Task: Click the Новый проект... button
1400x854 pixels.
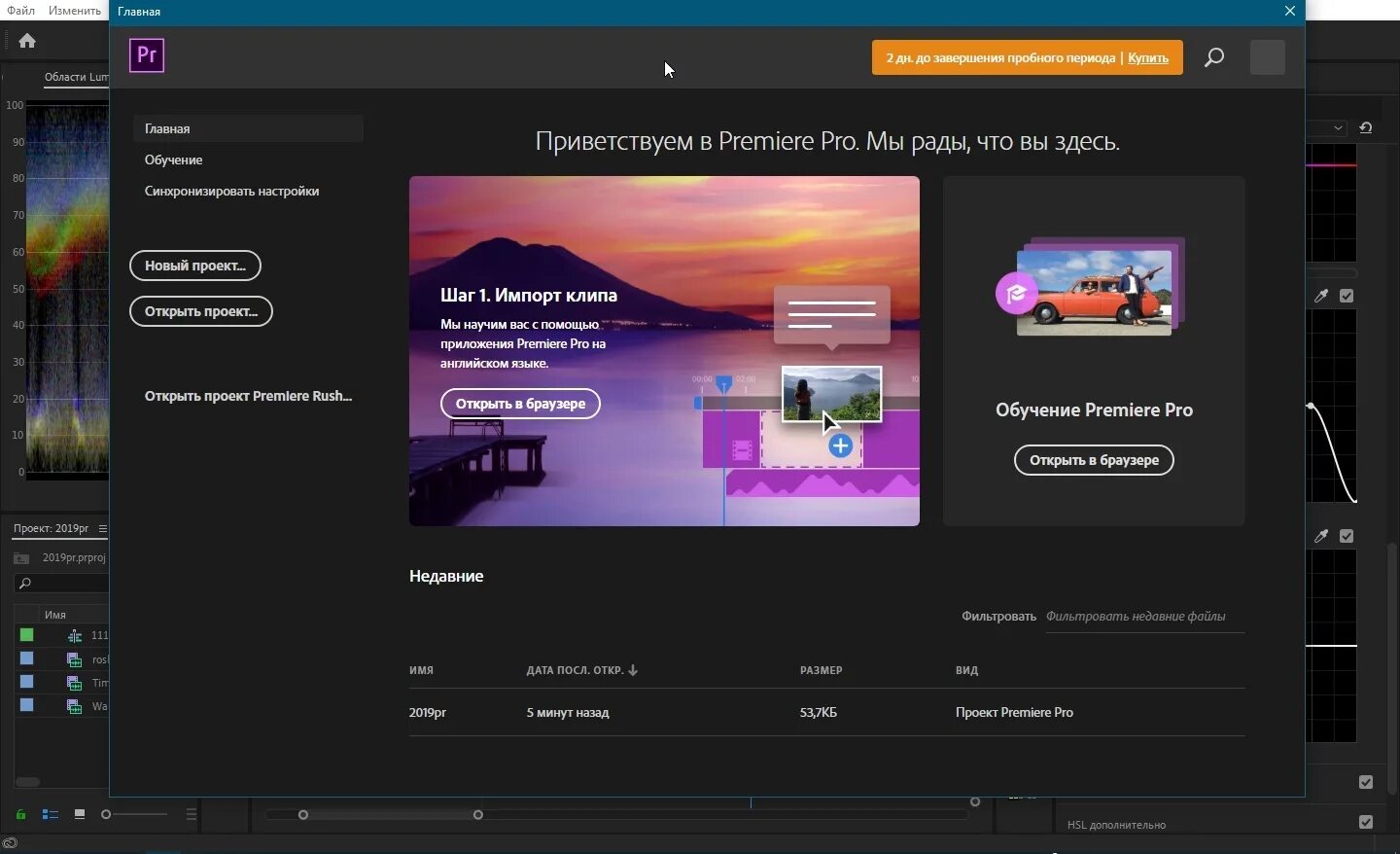Action: tap(195, 266)
